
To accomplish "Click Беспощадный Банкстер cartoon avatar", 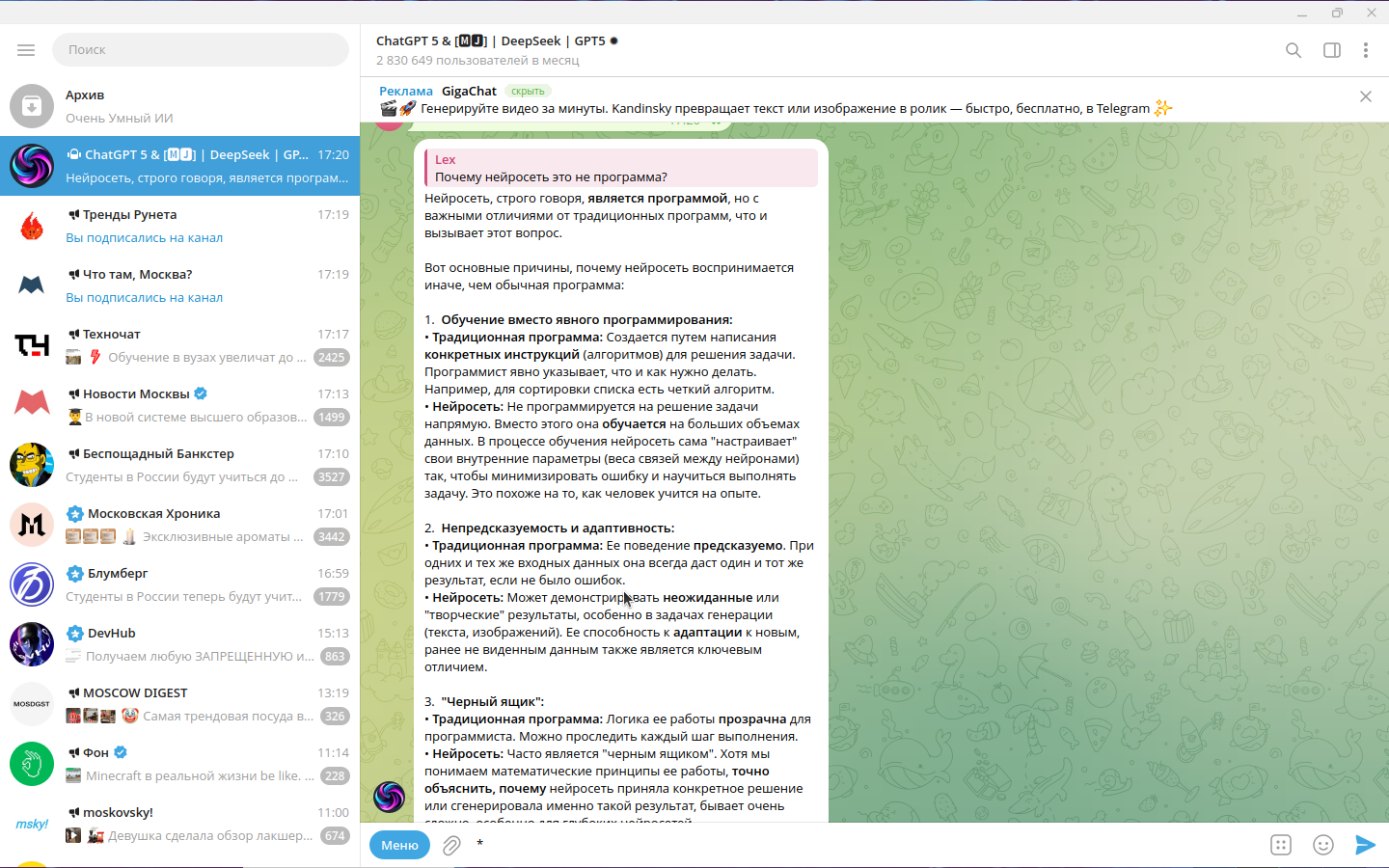I will pos(32,465).
